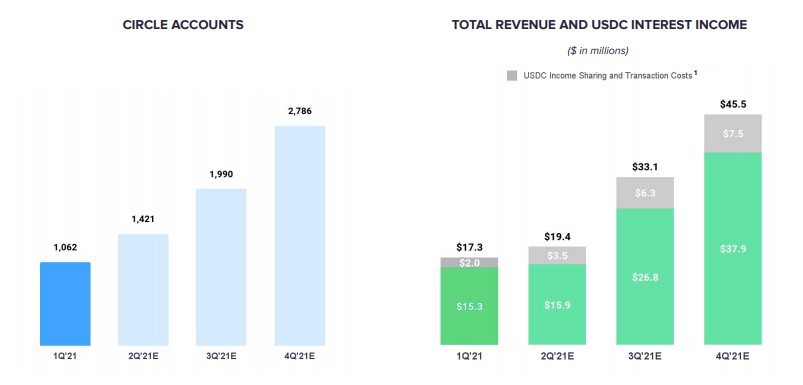Select the dark blue 1Q'21 accounts bar

click(65, 304)
